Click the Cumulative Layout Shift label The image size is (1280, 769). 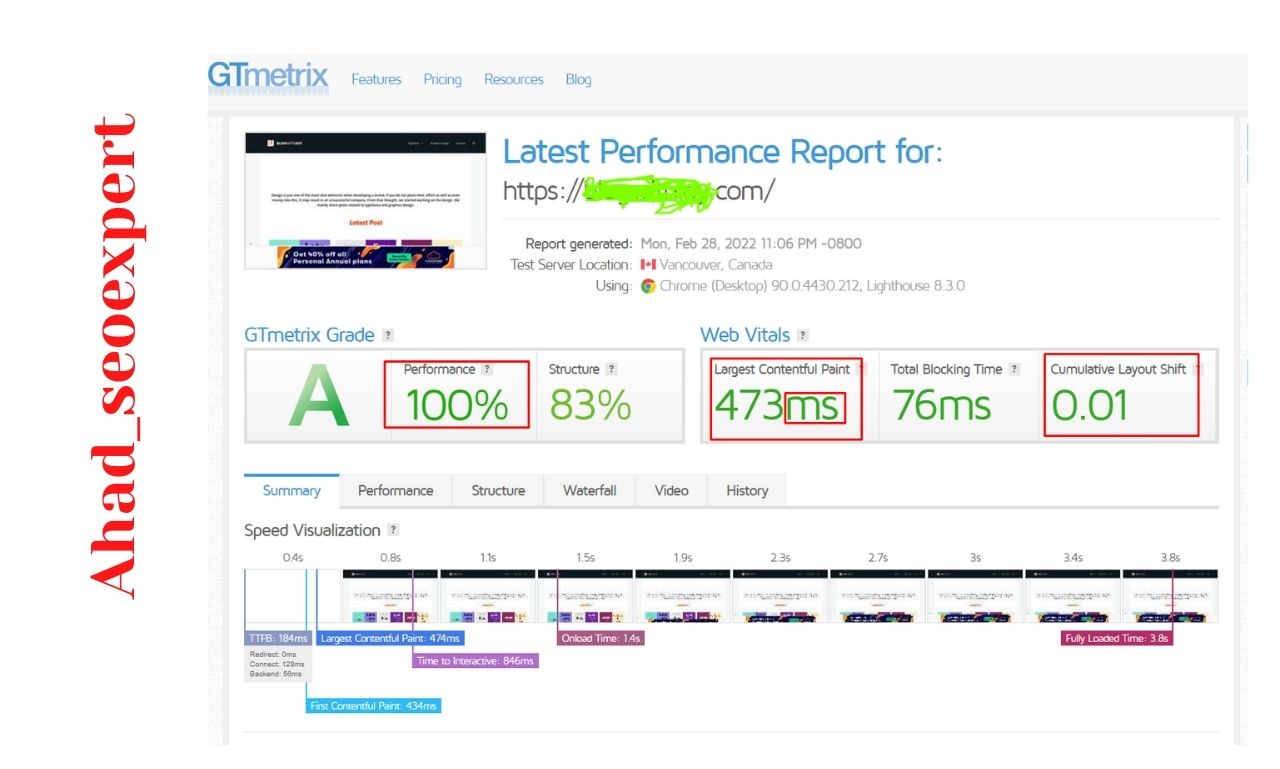[1118, 369]
